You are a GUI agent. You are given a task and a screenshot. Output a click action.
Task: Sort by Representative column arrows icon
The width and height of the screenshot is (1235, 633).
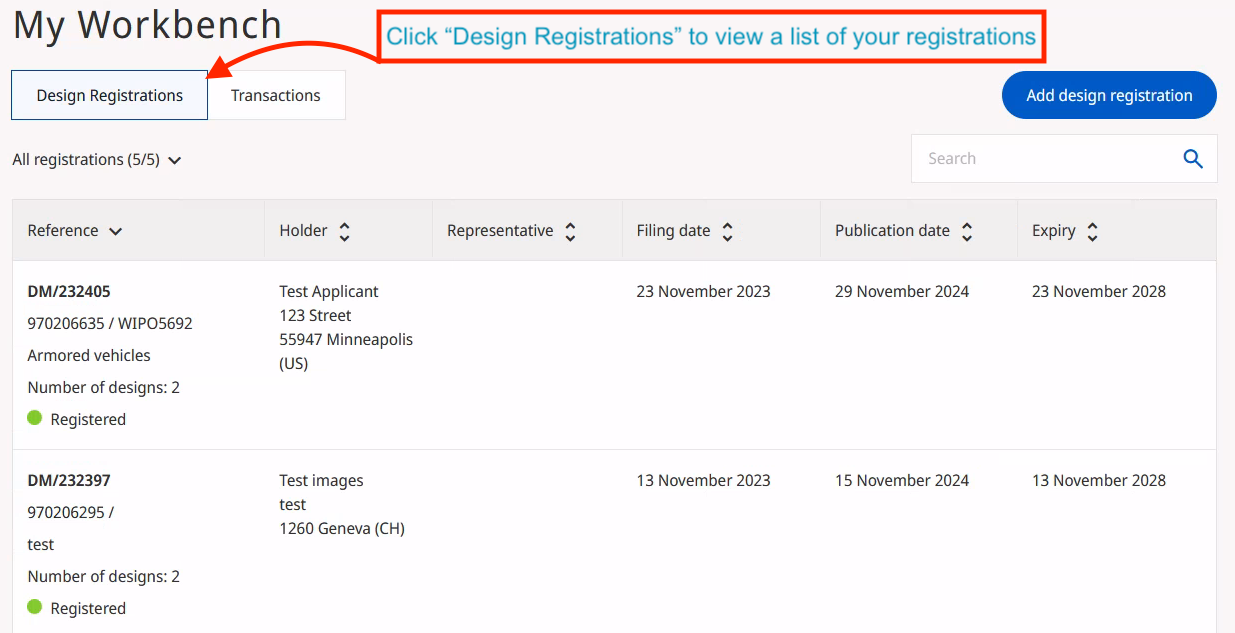point(570,232)
